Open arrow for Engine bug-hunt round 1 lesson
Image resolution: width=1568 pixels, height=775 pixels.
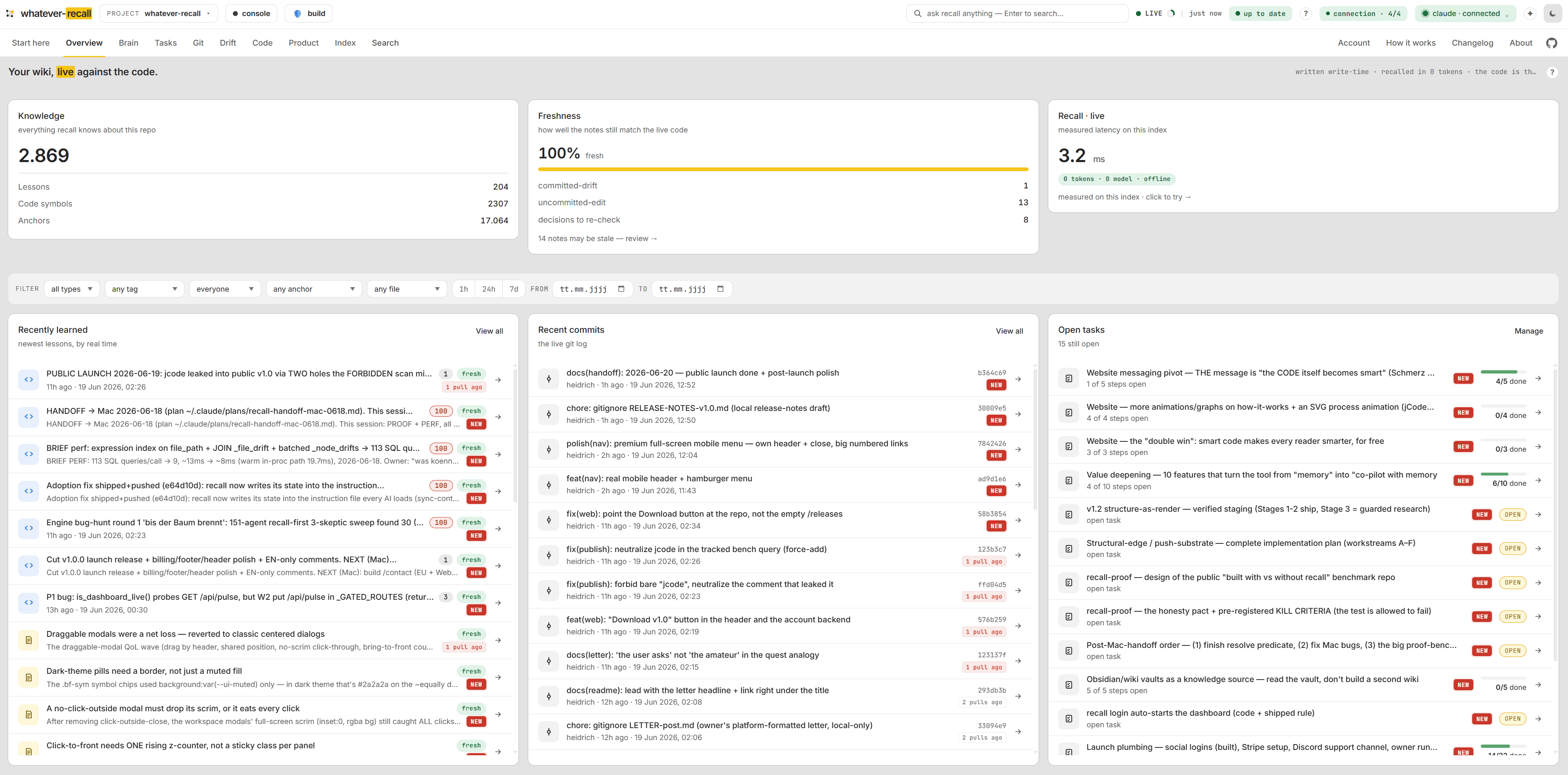498,529
